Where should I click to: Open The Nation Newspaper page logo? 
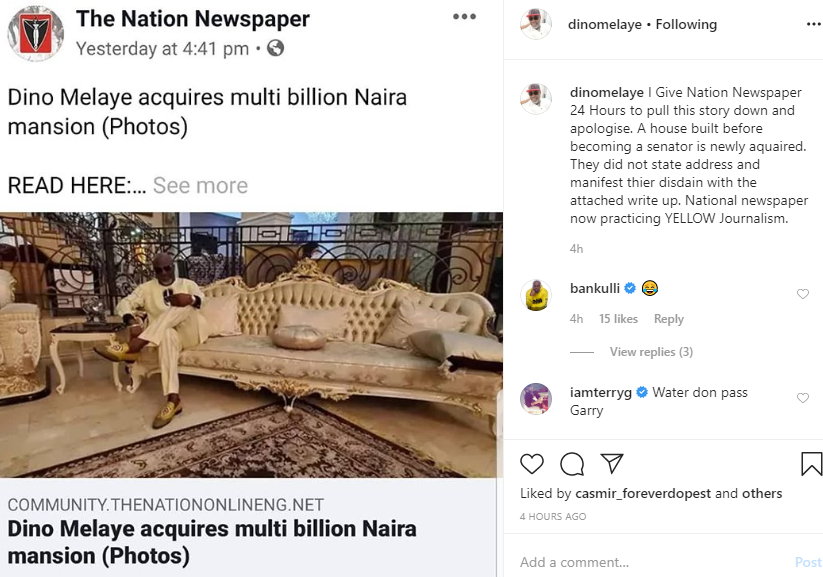point(35,33)
